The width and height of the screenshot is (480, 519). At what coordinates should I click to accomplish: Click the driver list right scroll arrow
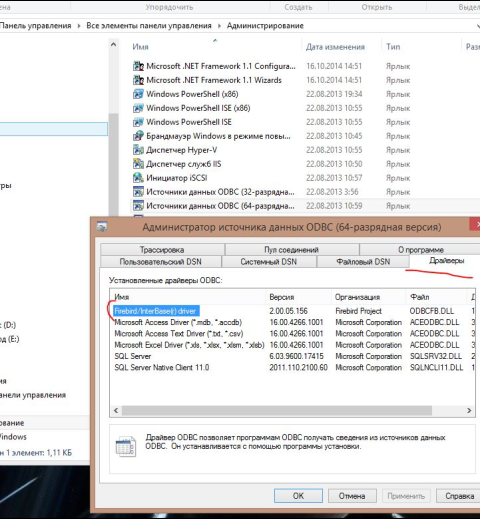click(x=469, y=411)
